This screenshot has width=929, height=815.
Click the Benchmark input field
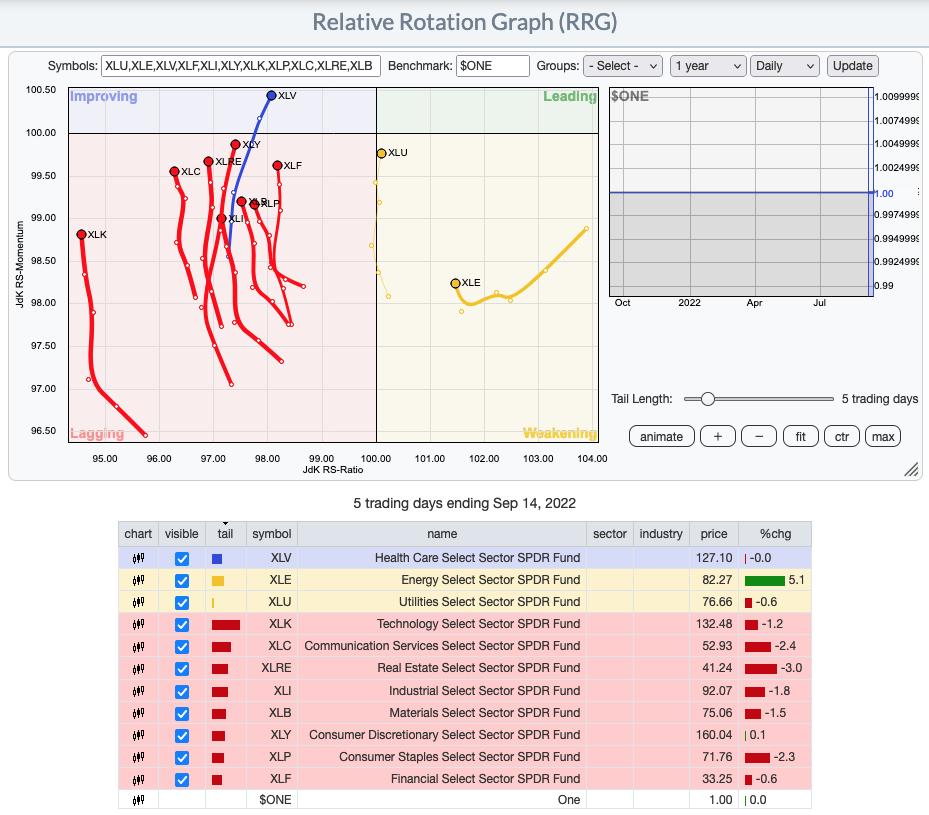pos(492,66)
